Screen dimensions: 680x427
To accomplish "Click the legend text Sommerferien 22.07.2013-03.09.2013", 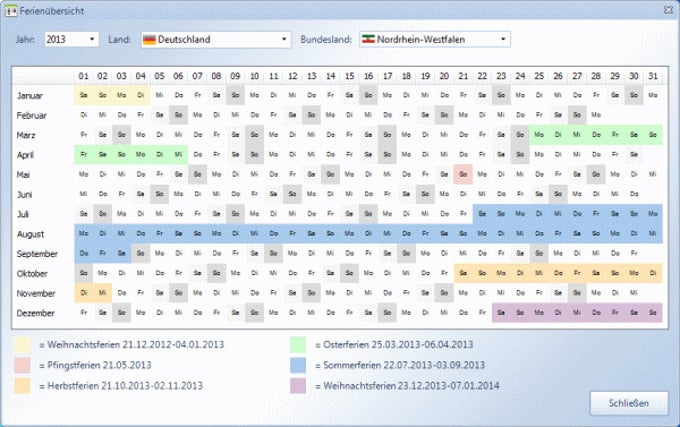I will [404, 365].
